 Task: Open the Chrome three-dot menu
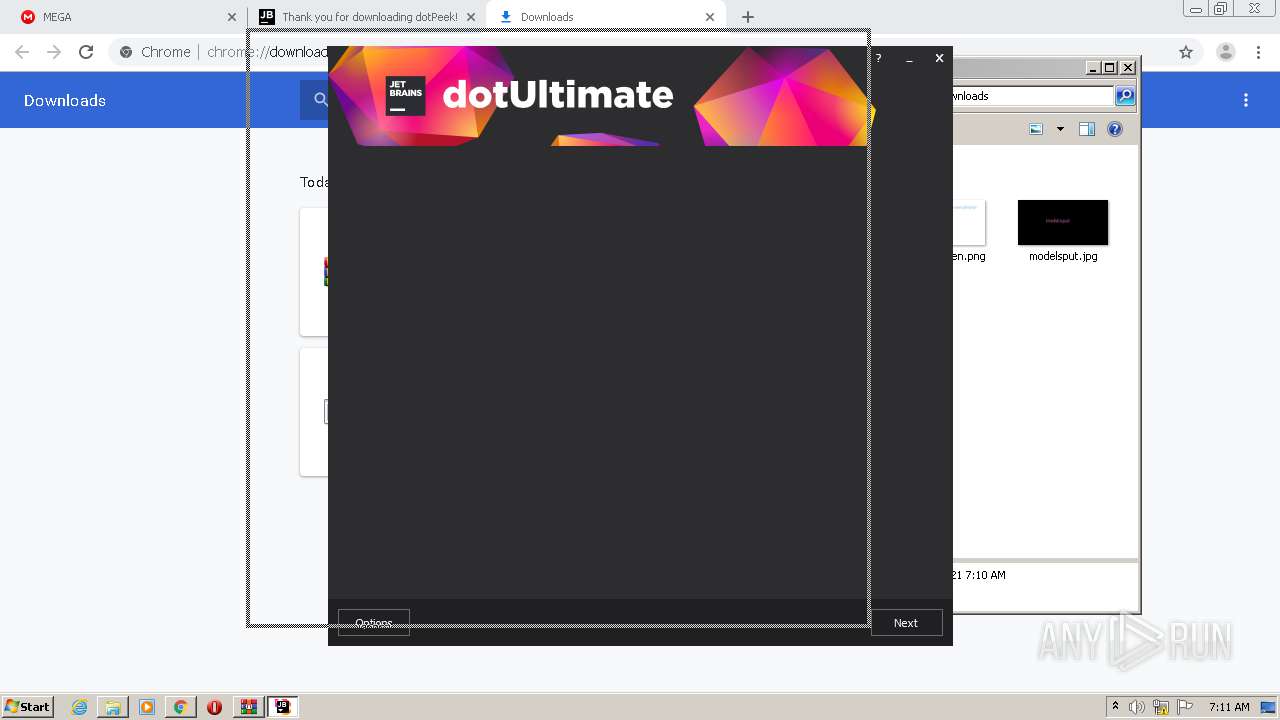pos(1258,52)
